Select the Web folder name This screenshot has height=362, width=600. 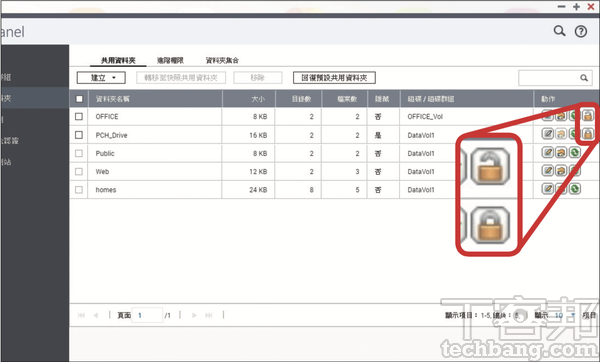tap(102, 171)
